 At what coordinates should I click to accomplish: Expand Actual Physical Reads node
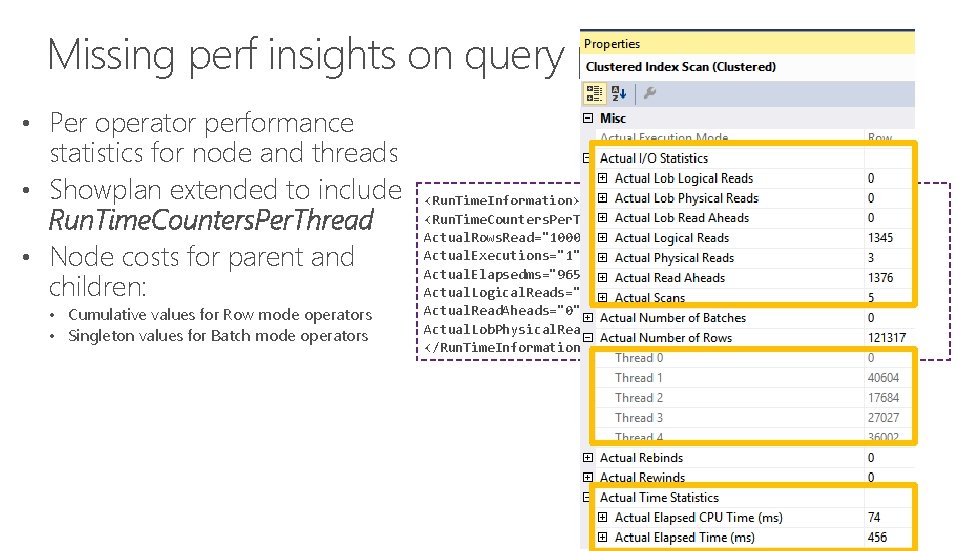pos(603,258)
